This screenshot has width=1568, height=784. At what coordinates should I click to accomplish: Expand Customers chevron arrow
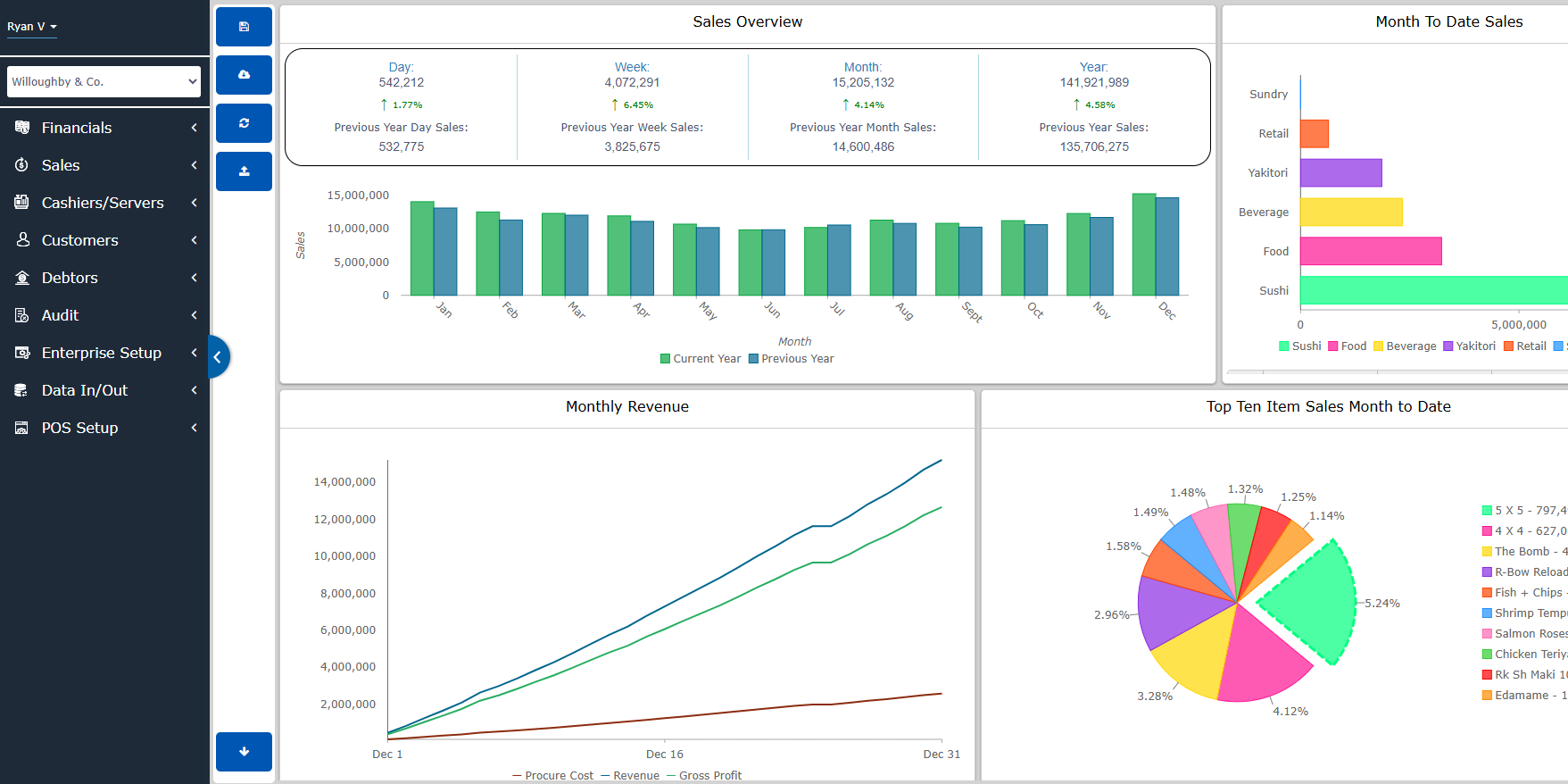(194, 240)
